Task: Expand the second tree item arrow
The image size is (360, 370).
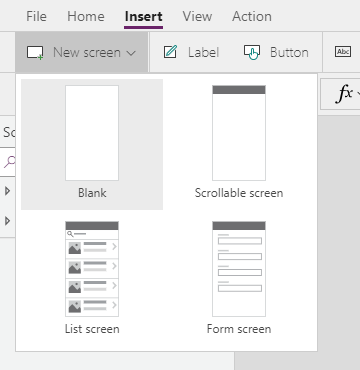Action: point(7,221)
